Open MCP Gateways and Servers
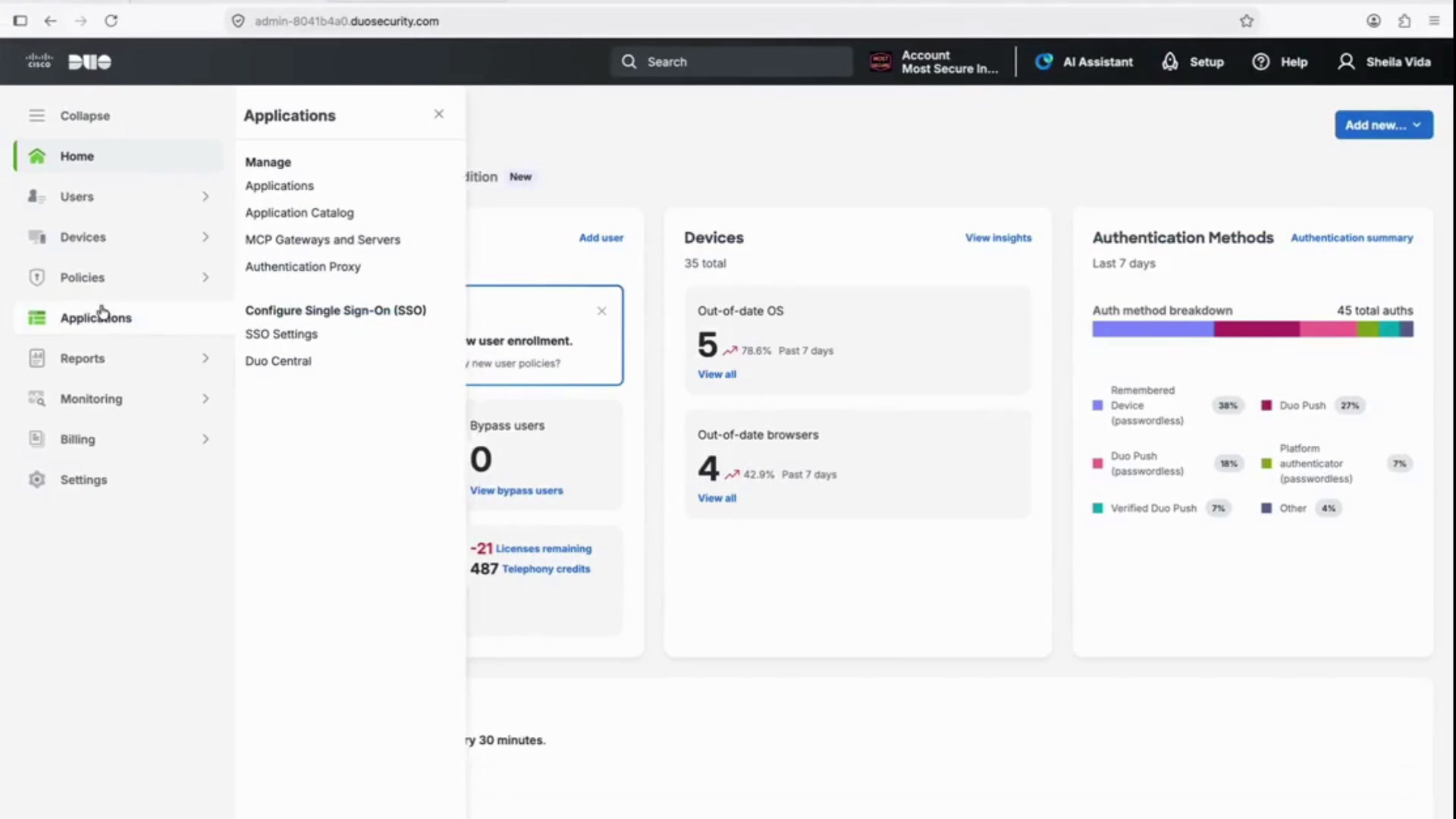Image resolution: width=1456 pixels, height=819 pixels. click(322, 240)
